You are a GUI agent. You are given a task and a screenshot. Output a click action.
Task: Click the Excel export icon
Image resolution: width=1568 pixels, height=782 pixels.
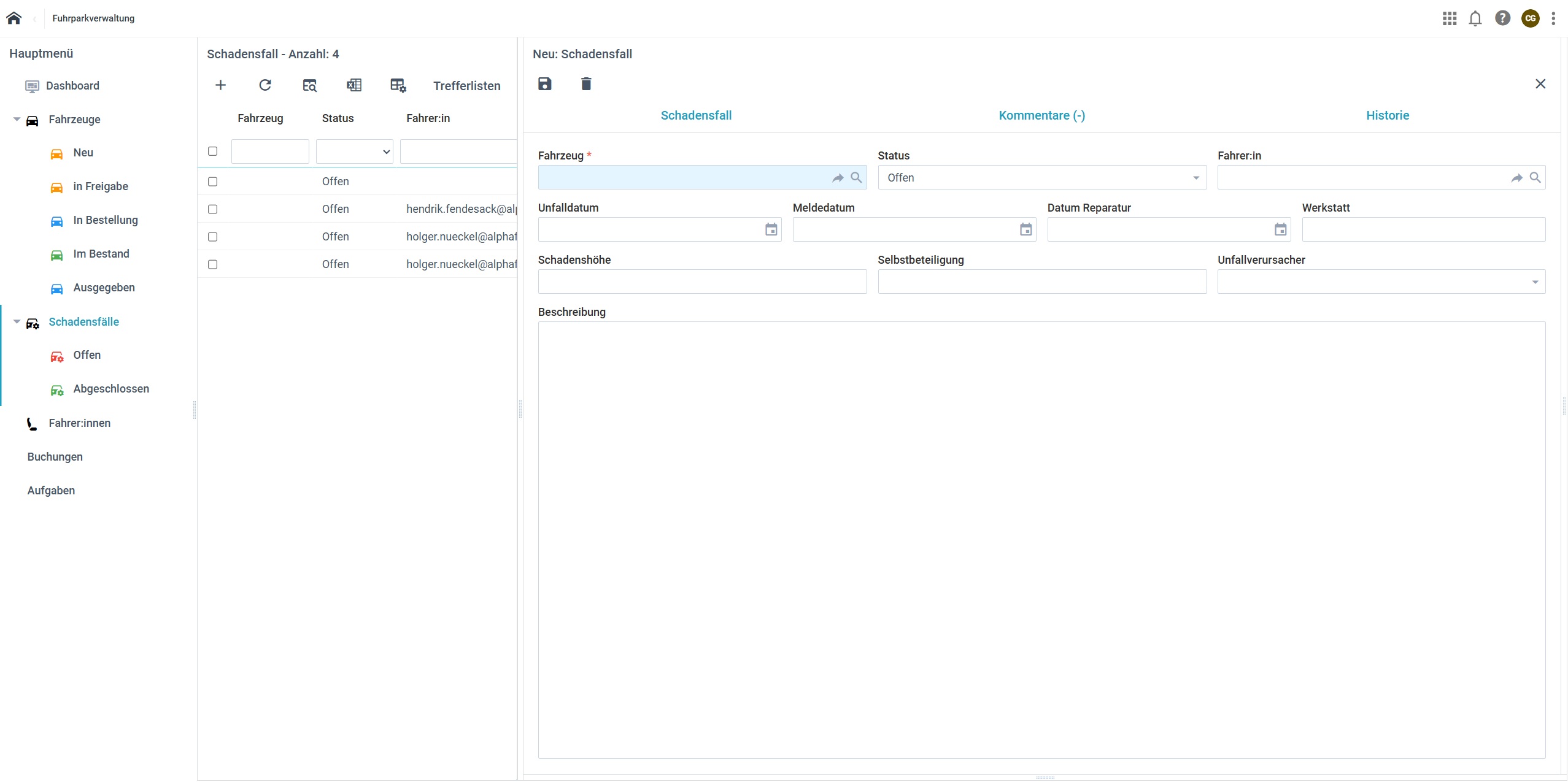pyautogui.click(x=354, y=85)
